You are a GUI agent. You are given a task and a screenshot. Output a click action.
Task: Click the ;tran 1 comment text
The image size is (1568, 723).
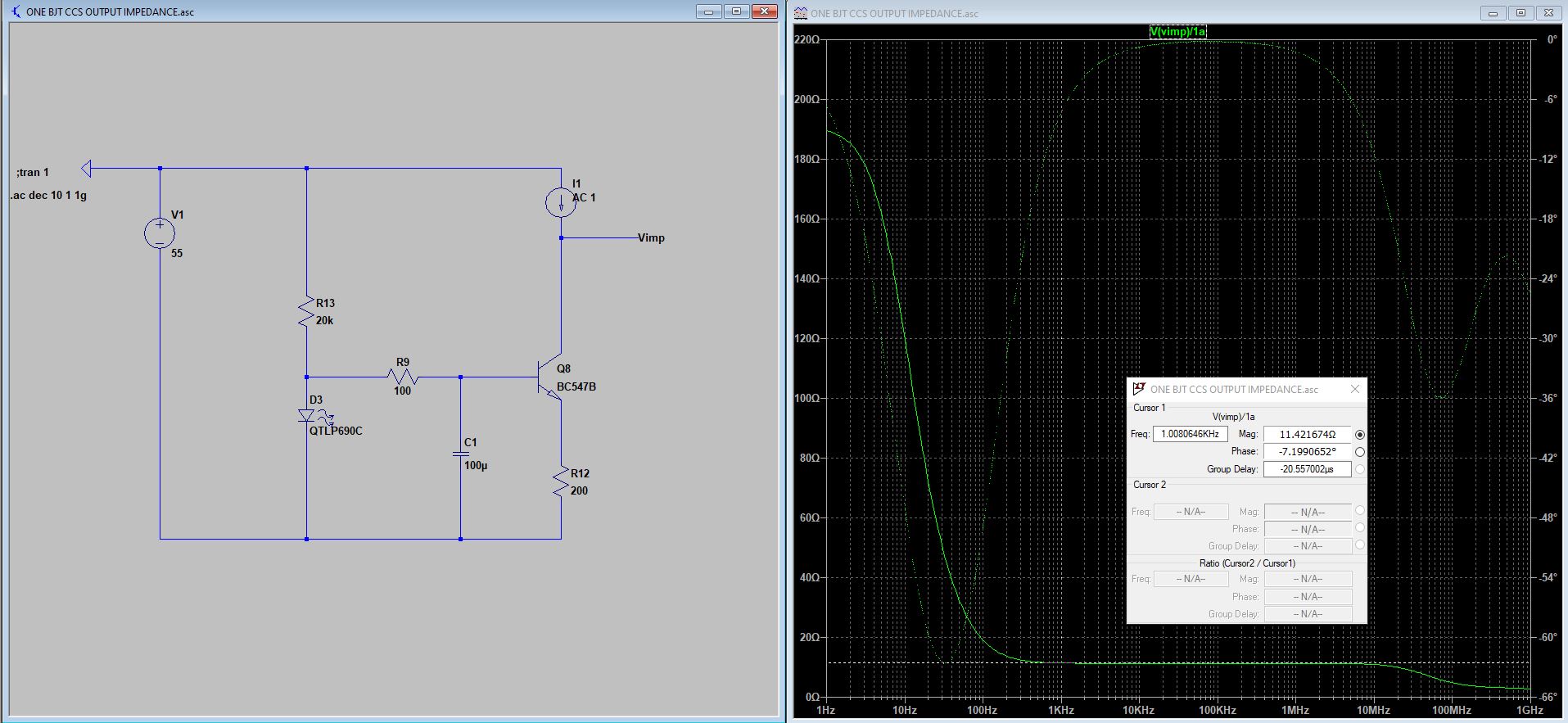[33, 173]
